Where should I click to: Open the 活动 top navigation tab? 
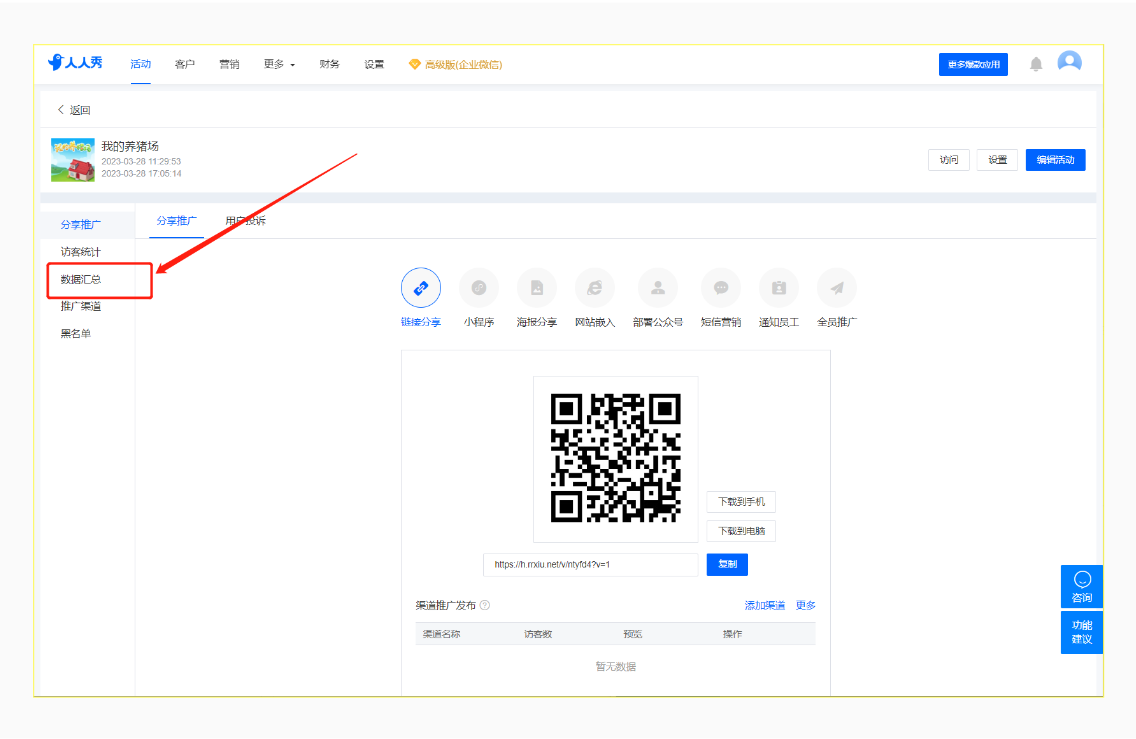[141, 64]
